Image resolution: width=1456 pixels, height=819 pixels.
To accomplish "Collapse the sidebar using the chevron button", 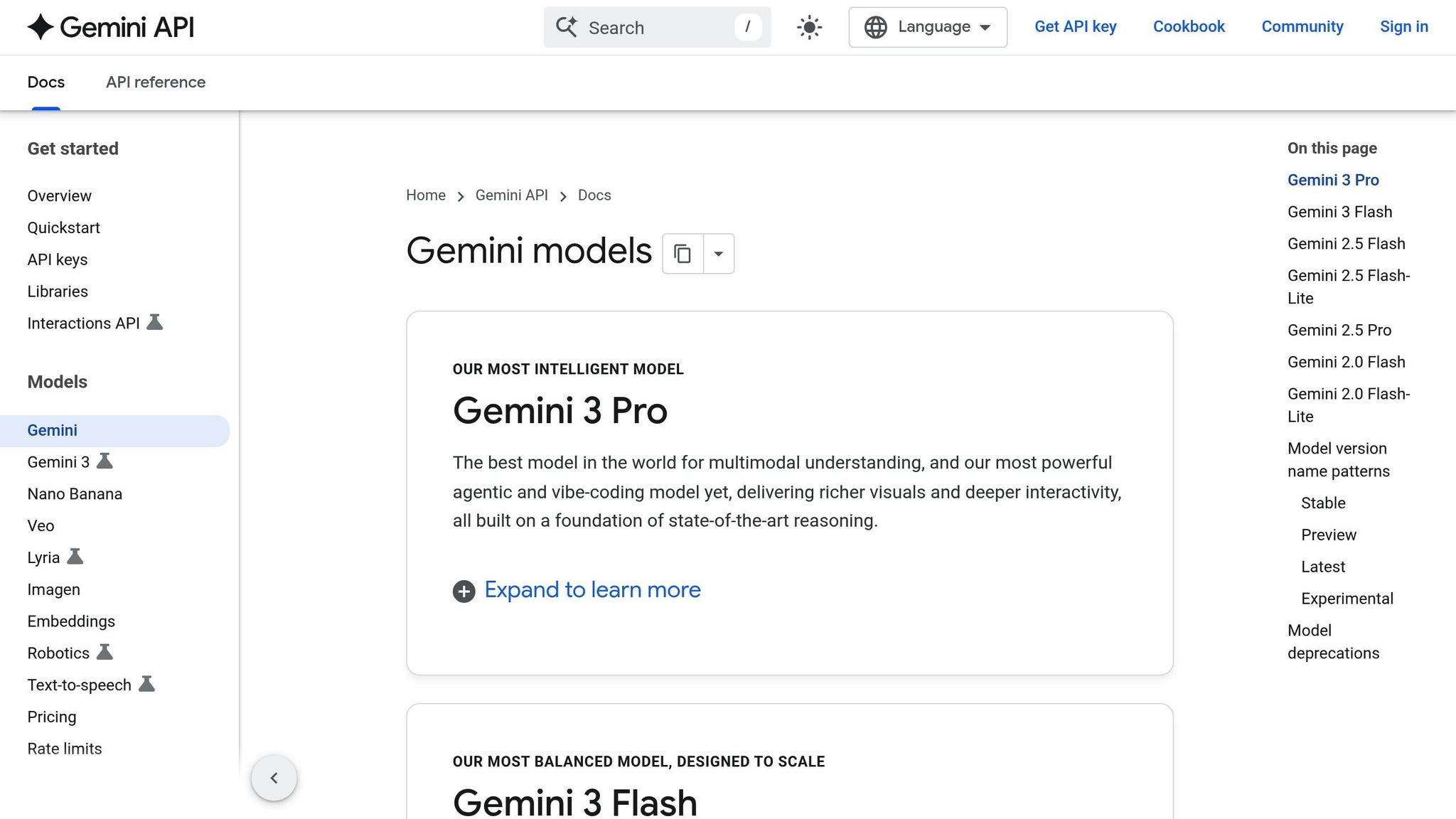I will pos(274,777).
